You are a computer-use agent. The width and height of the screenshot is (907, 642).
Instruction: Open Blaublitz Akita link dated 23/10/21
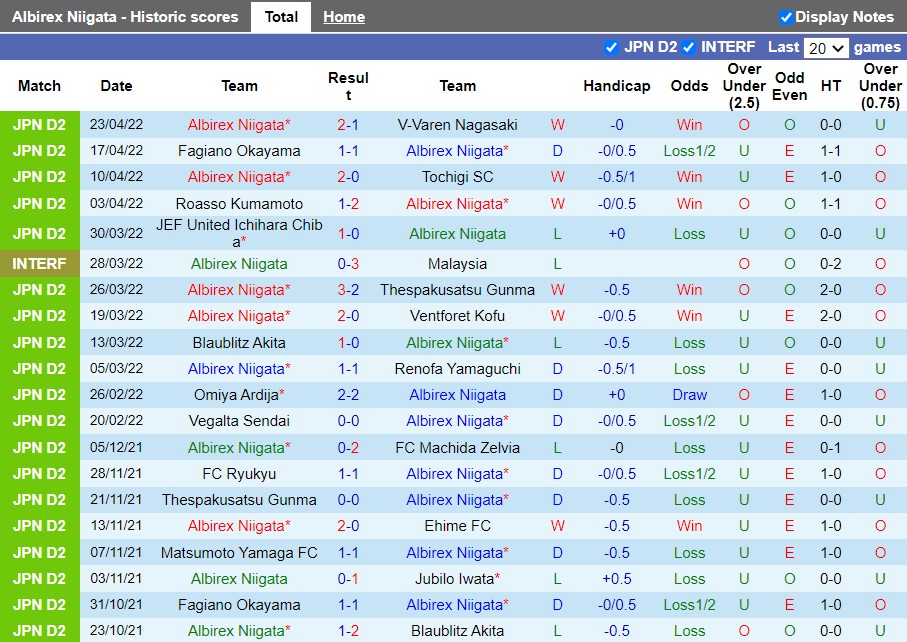[458, 631]
